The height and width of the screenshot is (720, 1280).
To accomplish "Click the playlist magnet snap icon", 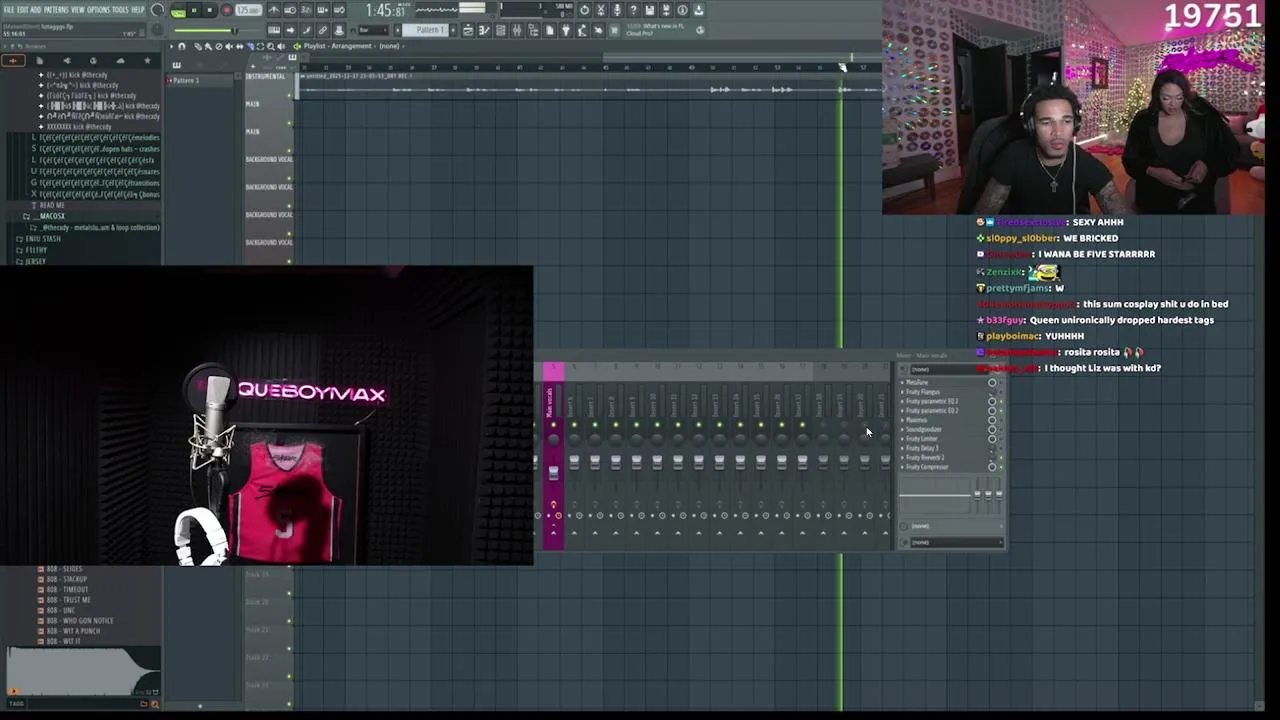I will click(x=182, y=46).
